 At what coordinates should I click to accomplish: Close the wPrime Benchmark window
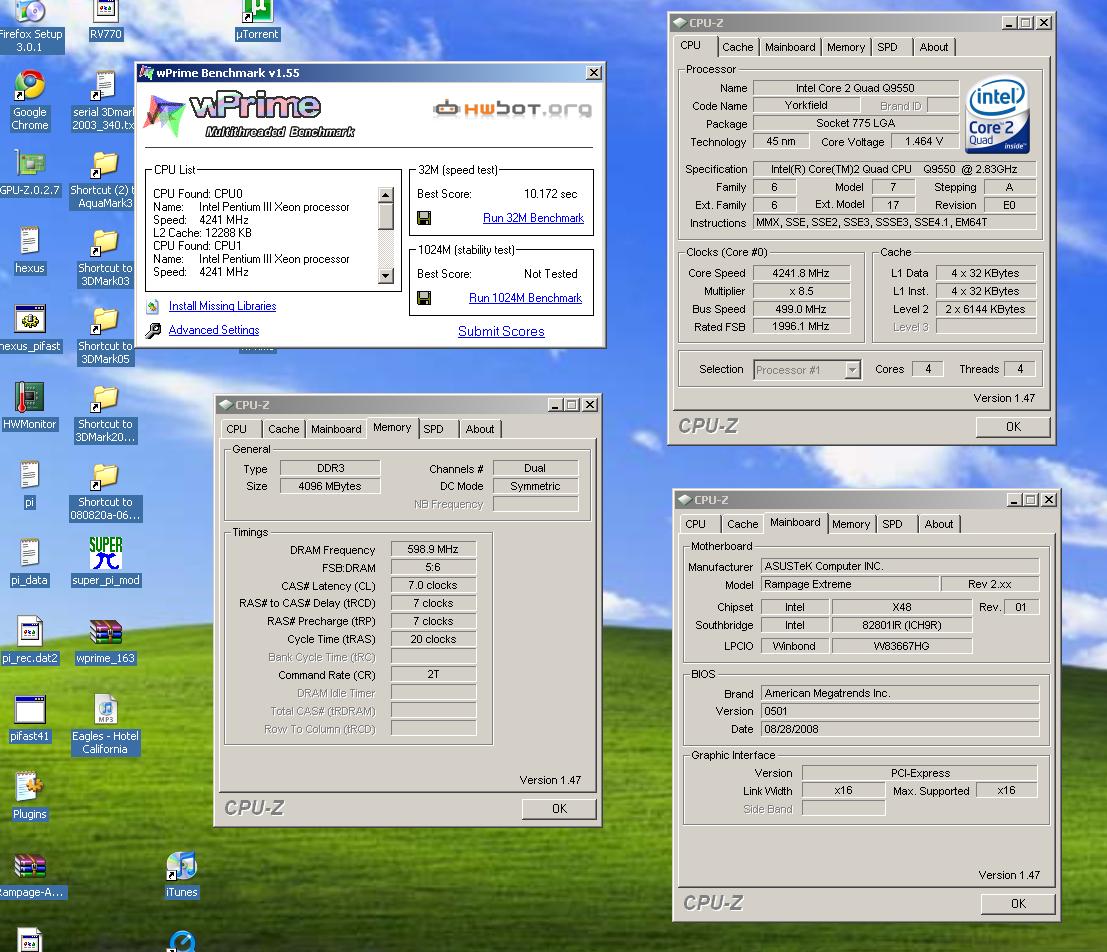594,73
